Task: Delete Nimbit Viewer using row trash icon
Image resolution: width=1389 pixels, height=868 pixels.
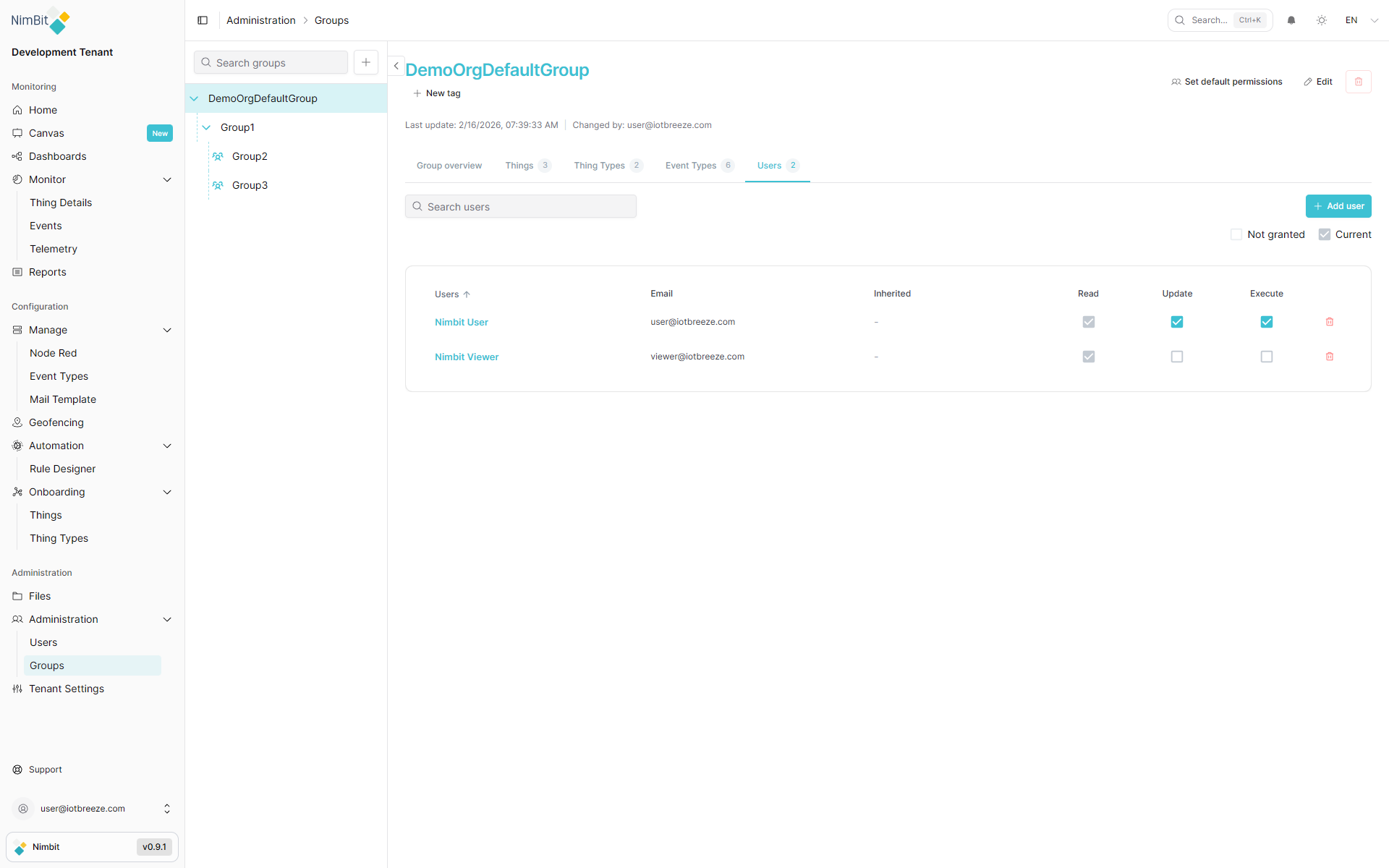Action: point(1330,356)
